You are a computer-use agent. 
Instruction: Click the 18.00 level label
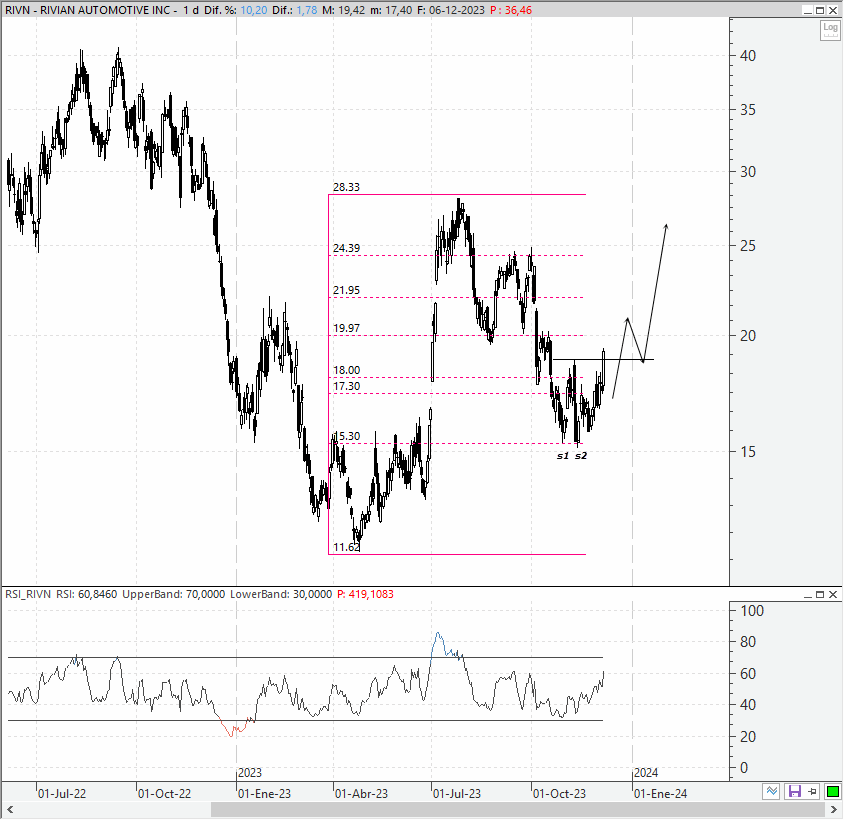[346, 370]
